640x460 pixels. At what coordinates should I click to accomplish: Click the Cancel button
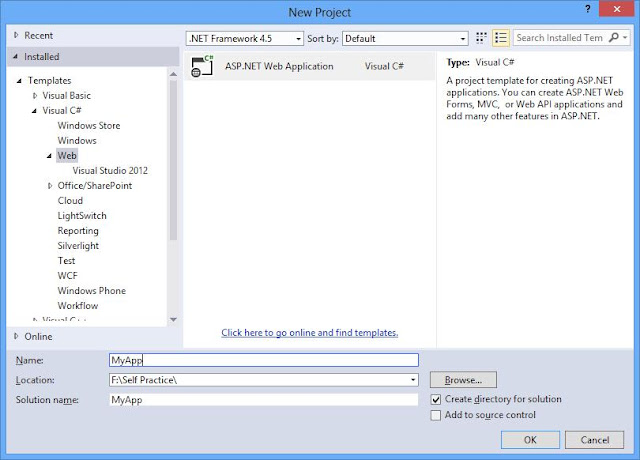point(595,440)
